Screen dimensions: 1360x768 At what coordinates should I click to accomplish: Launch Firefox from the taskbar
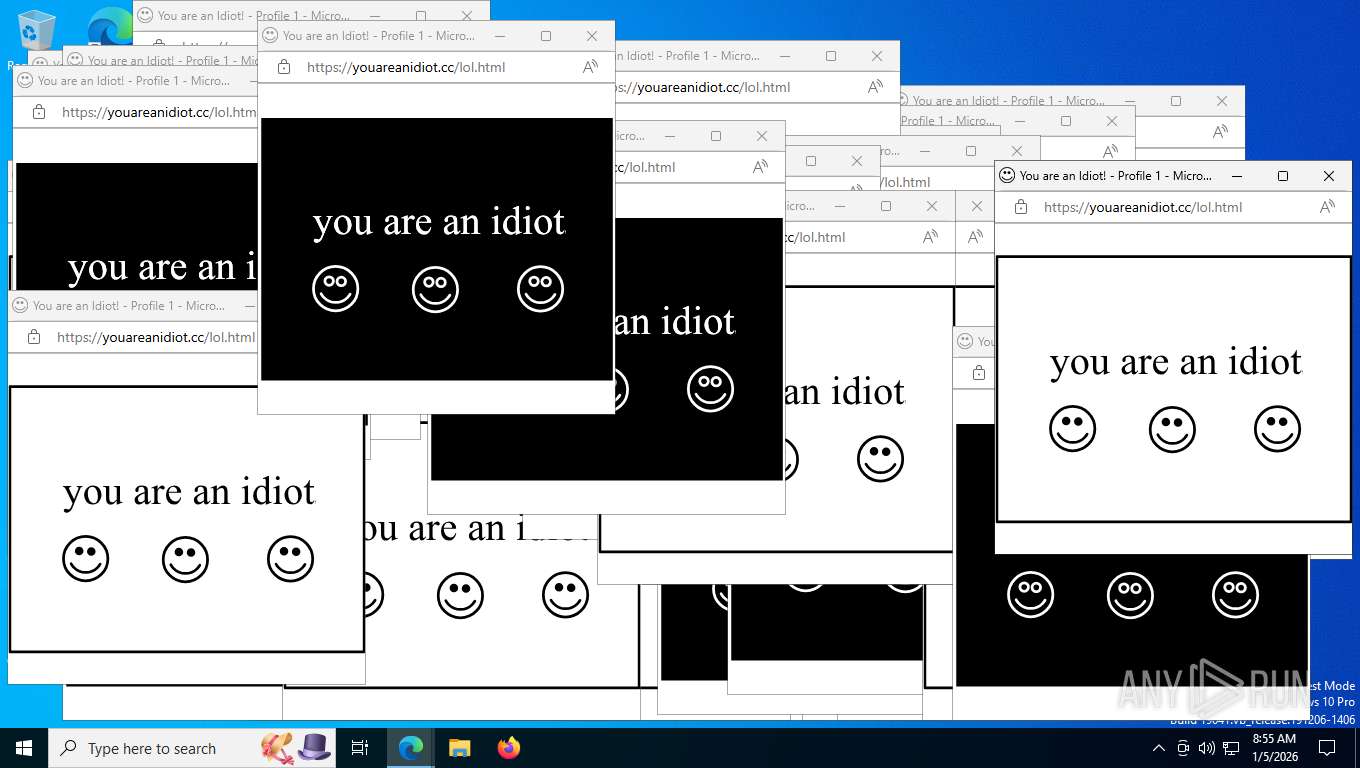tap(509, 748)
